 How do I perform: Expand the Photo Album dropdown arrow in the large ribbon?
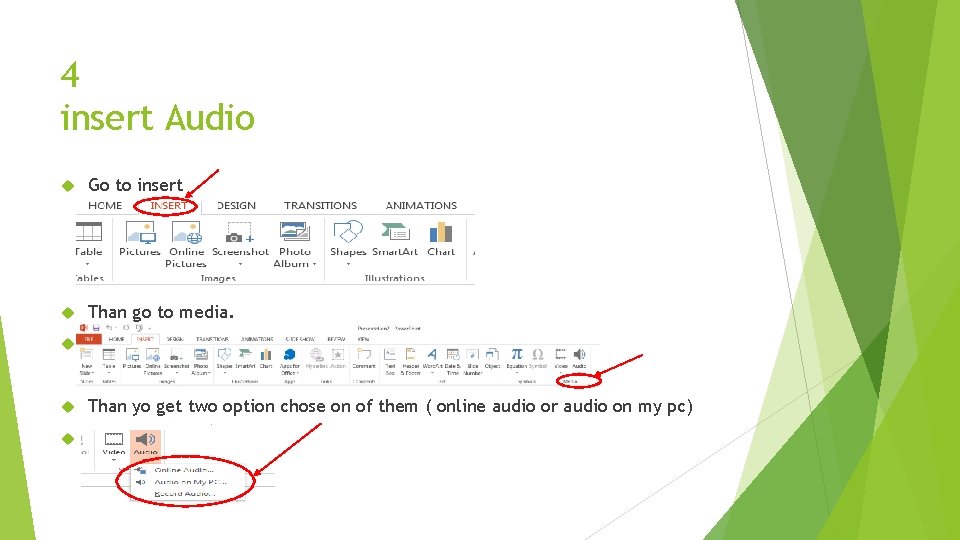(x=314, y=264)
